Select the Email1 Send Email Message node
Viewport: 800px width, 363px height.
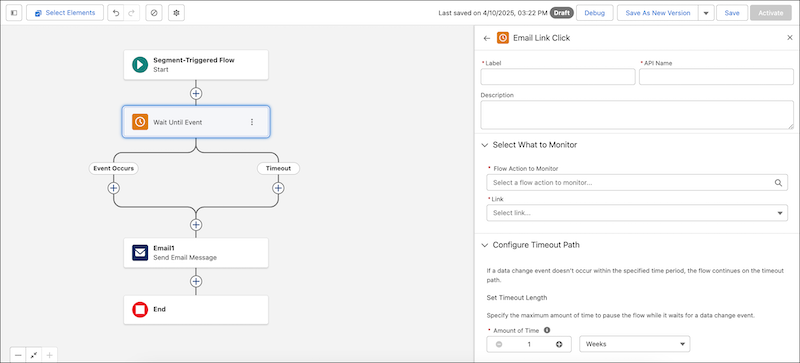196,253
